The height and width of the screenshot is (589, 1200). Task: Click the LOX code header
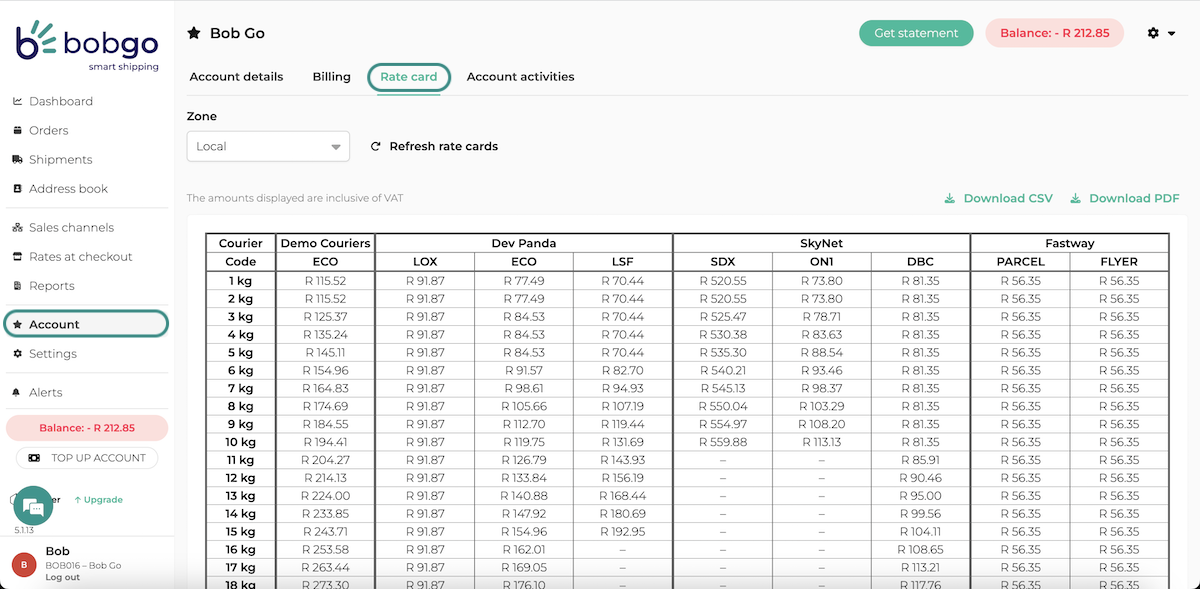425,261
